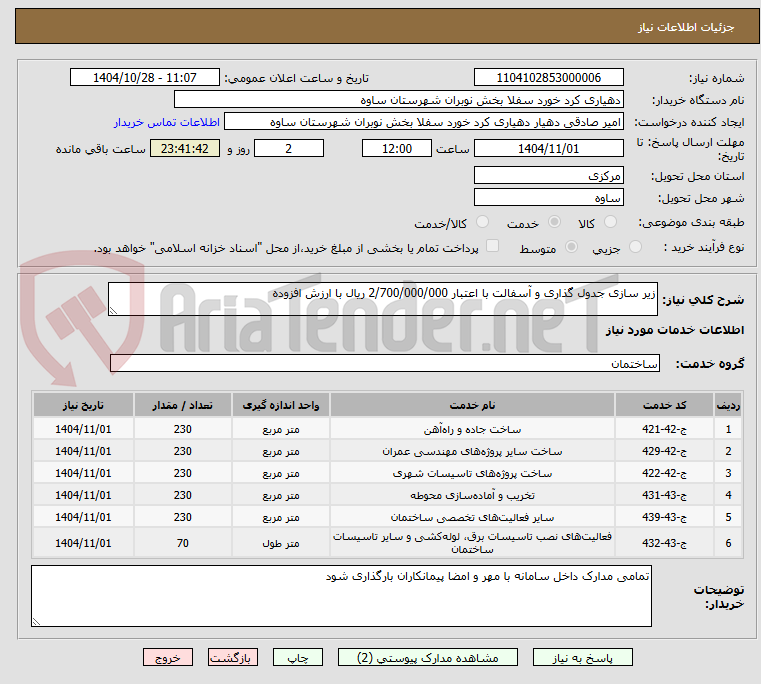
Task: Click the استان محل تحویل field مرکزی
Action: pyautogui.click(x=548, y=176)
